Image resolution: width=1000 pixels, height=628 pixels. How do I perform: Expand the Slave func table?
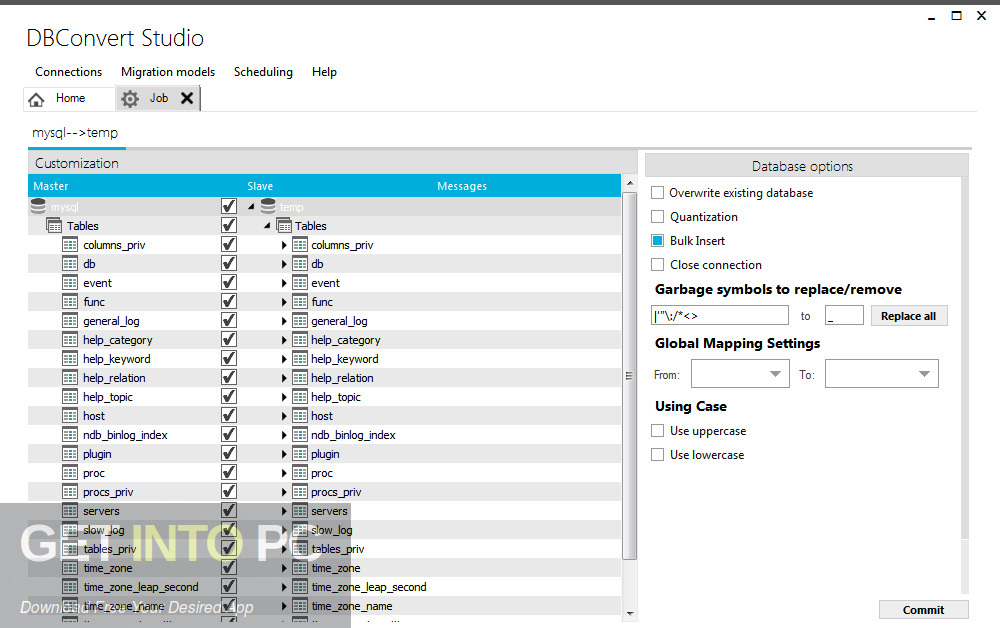click(x=284, y=302)
